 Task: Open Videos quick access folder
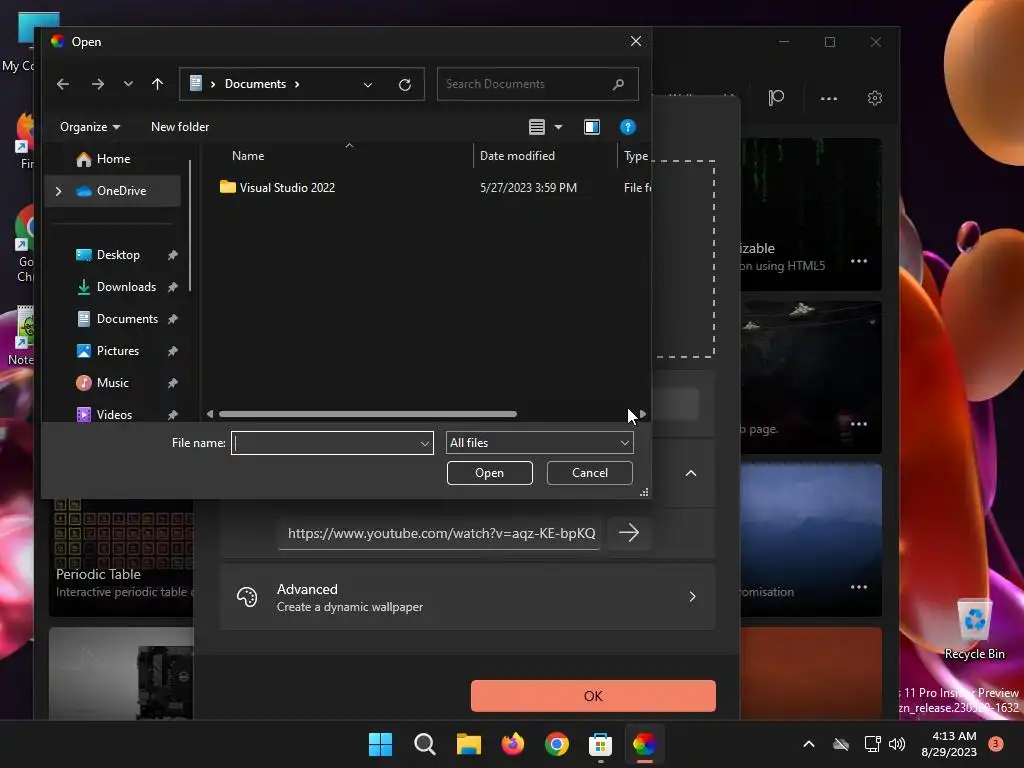coord(114,415)
